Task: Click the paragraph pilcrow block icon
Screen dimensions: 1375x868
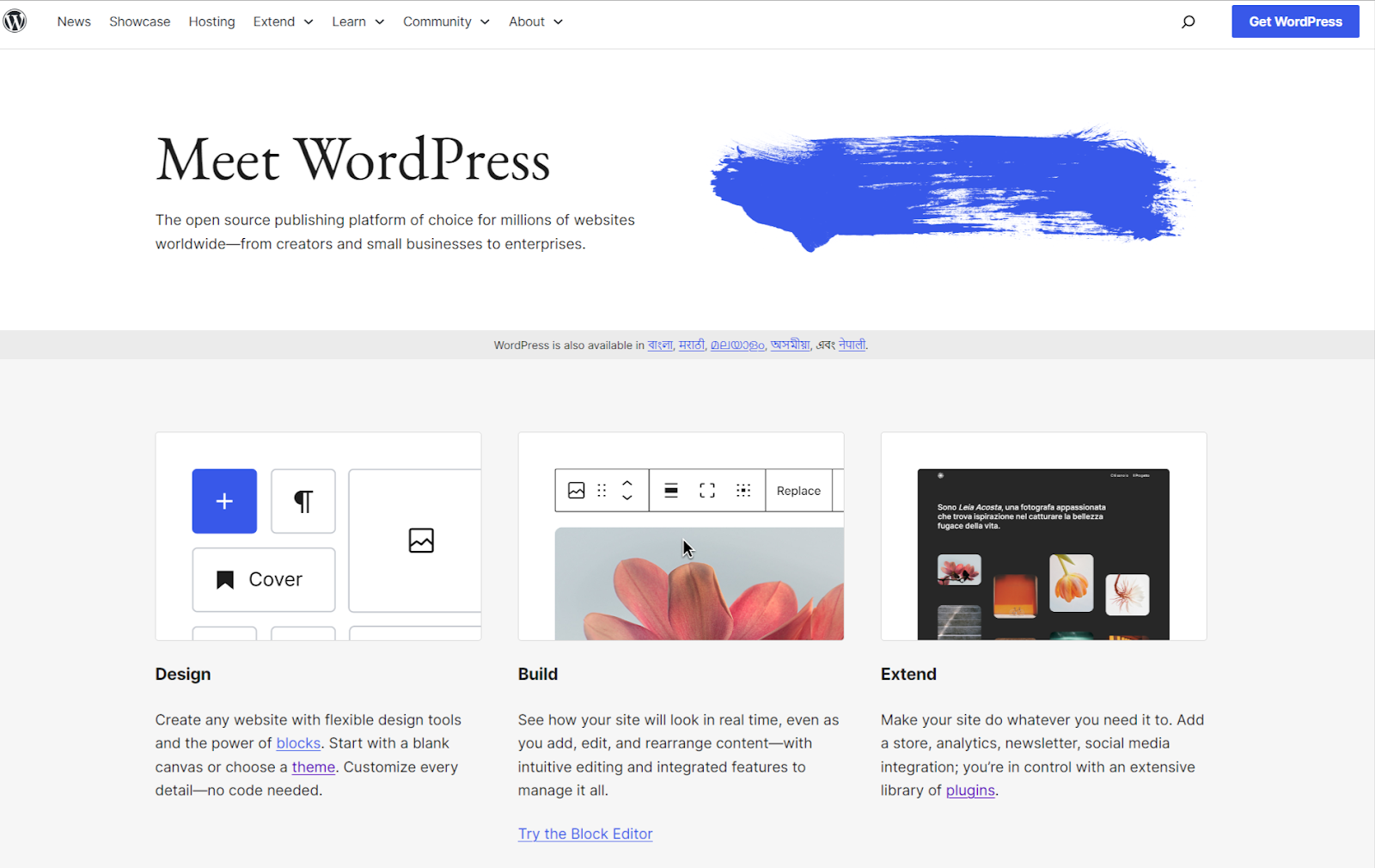Action: (303, 501)
